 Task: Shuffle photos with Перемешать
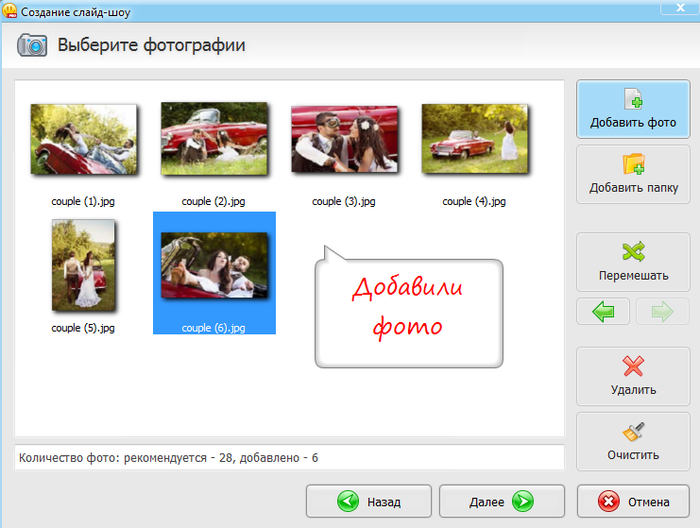tap(633, 262)
